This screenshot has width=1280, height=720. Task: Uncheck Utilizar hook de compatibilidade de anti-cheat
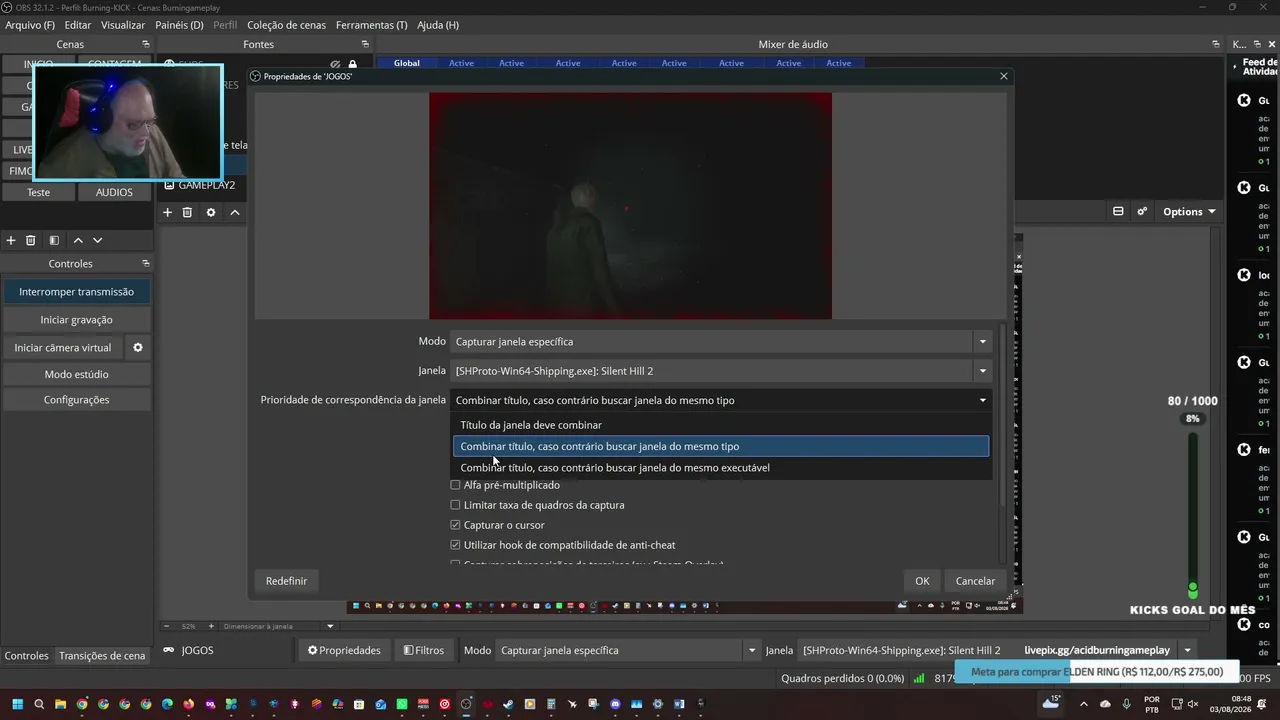point(455,545)
